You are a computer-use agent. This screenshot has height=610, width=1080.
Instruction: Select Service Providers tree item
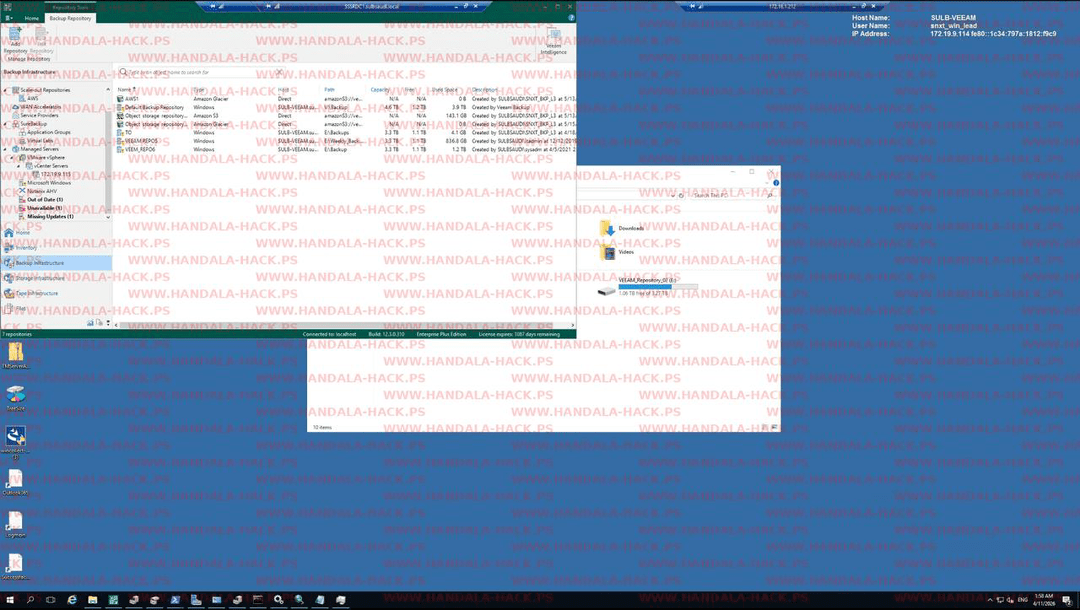click(x=34, y=115)
